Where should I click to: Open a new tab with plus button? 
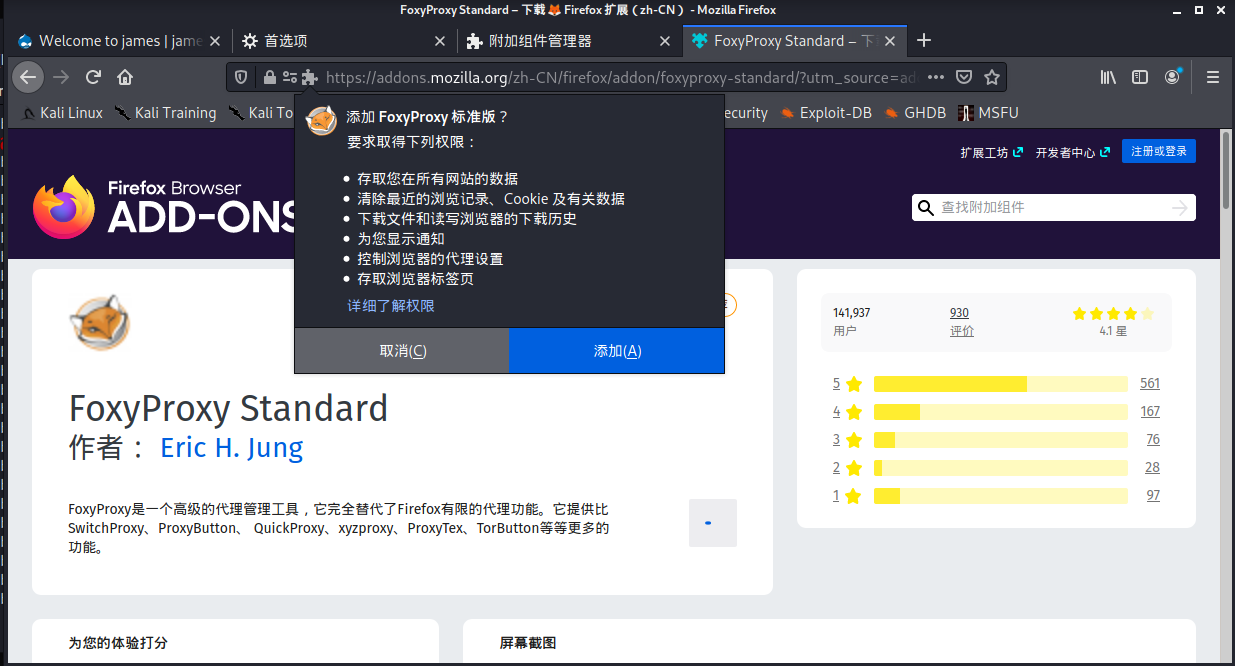[x=924, y=41]
